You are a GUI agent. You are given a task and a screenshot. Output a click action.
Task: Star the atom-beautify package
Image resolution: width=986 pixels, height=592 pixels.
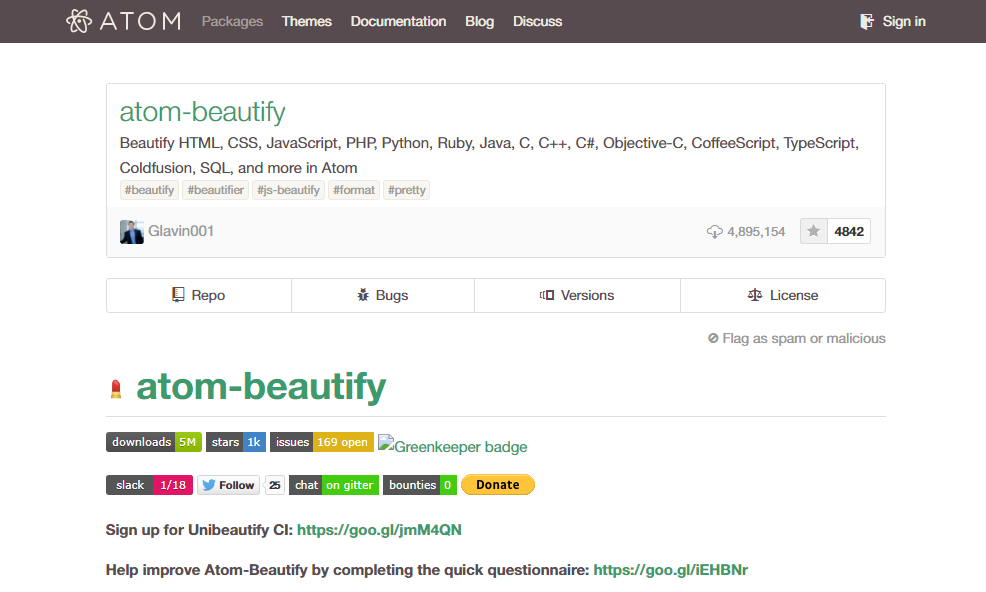pos(814,232)
